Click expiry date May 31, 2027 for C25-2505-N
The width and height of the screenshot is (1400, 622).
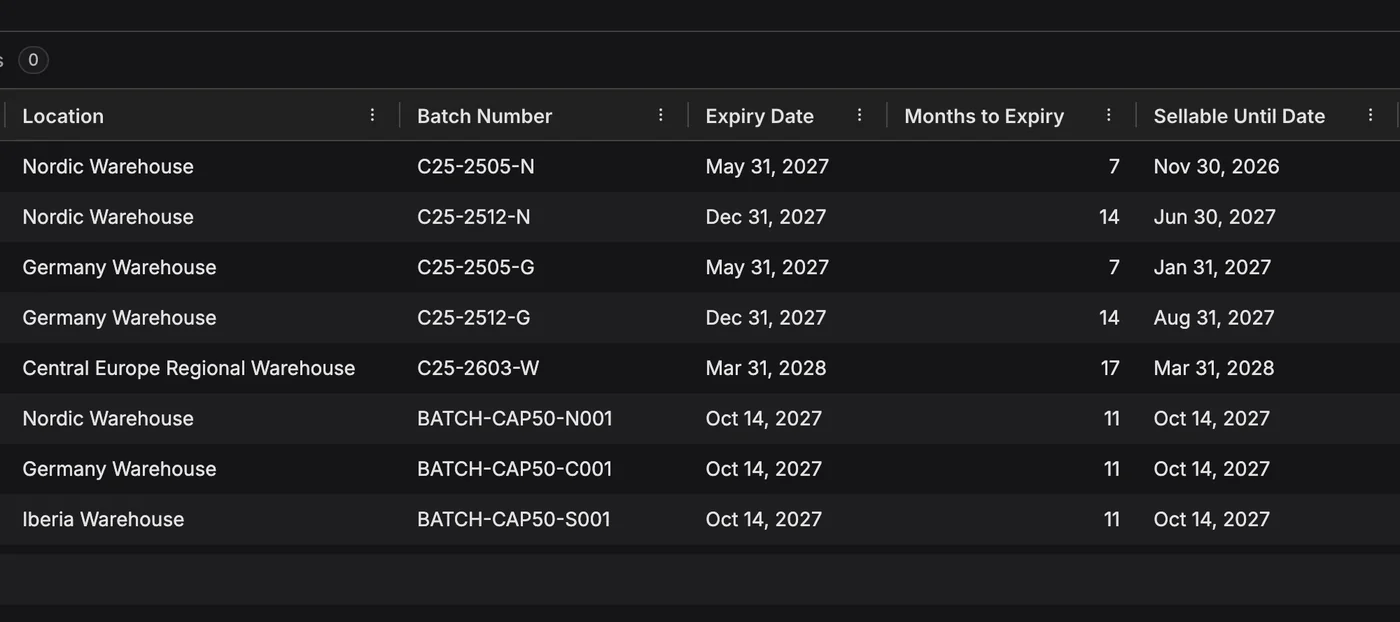(x=767, y=166)
